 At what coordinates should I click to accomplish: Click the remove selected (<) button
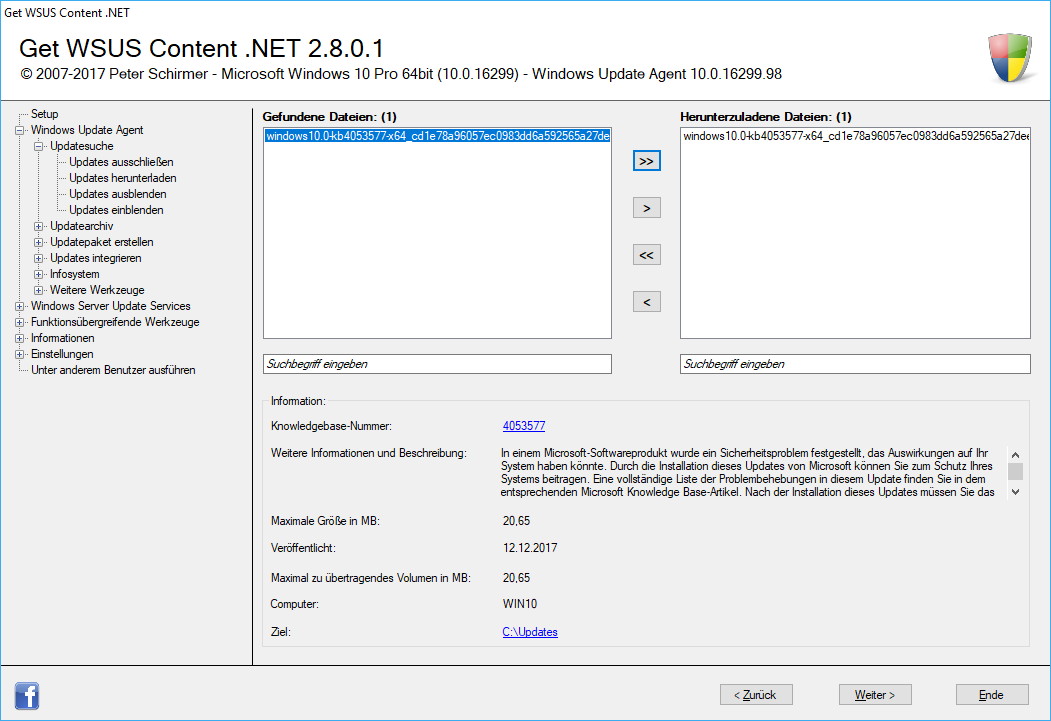[x=647, y=302]
